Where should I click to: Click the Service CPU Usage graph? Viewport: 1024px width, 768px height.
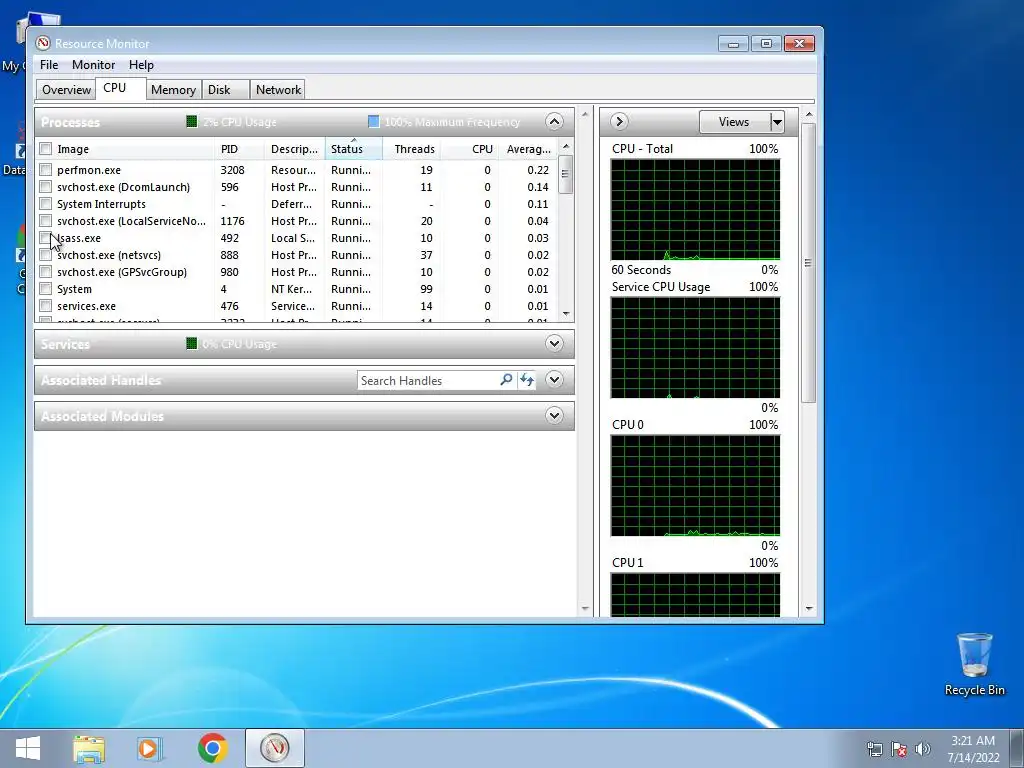[x=695, y=347]
